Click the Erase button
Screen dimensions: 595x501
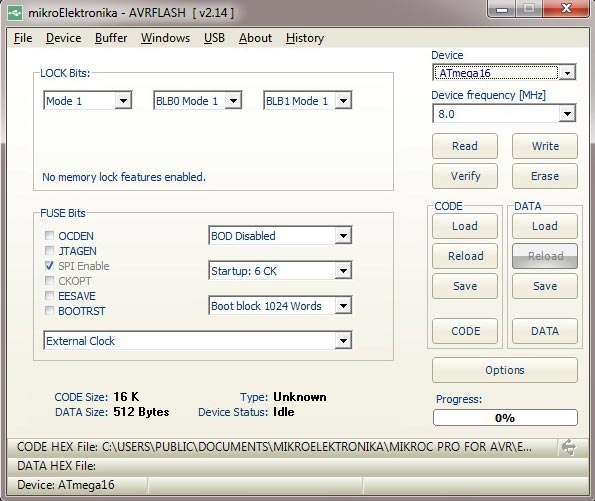point(545,176)
